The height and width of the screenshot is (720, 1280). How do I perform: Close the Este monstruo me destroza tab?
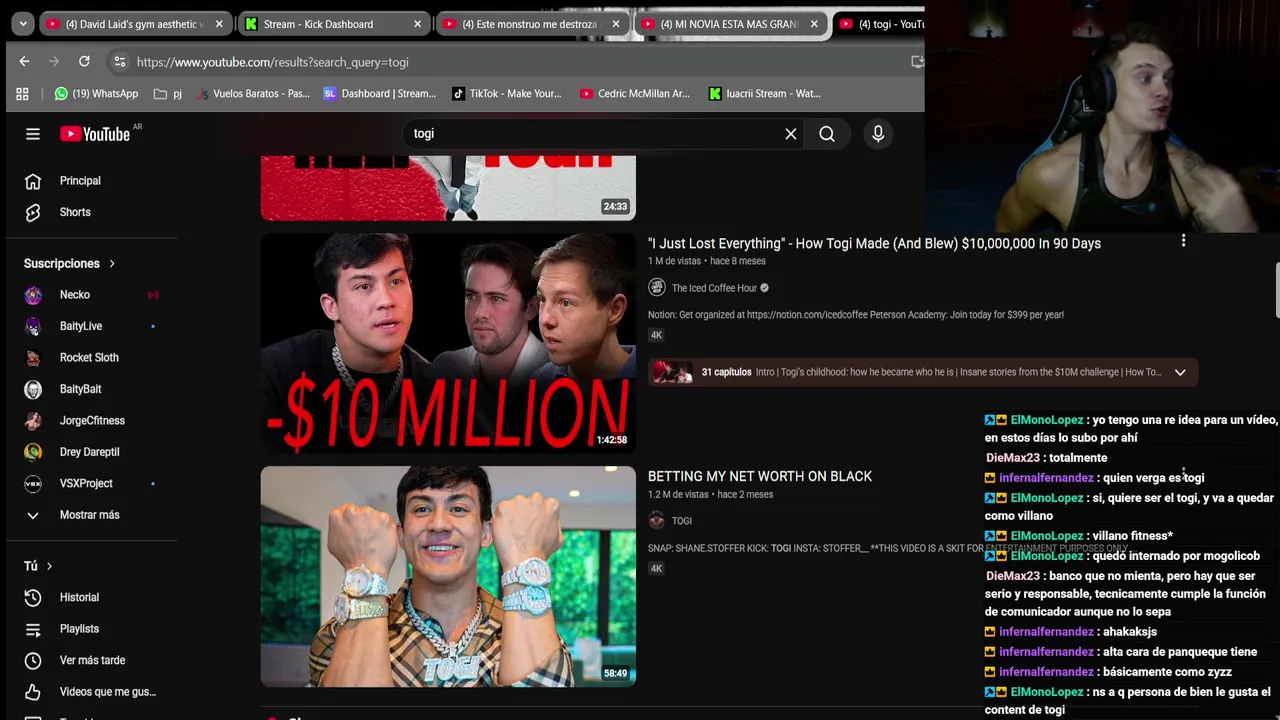616,24
